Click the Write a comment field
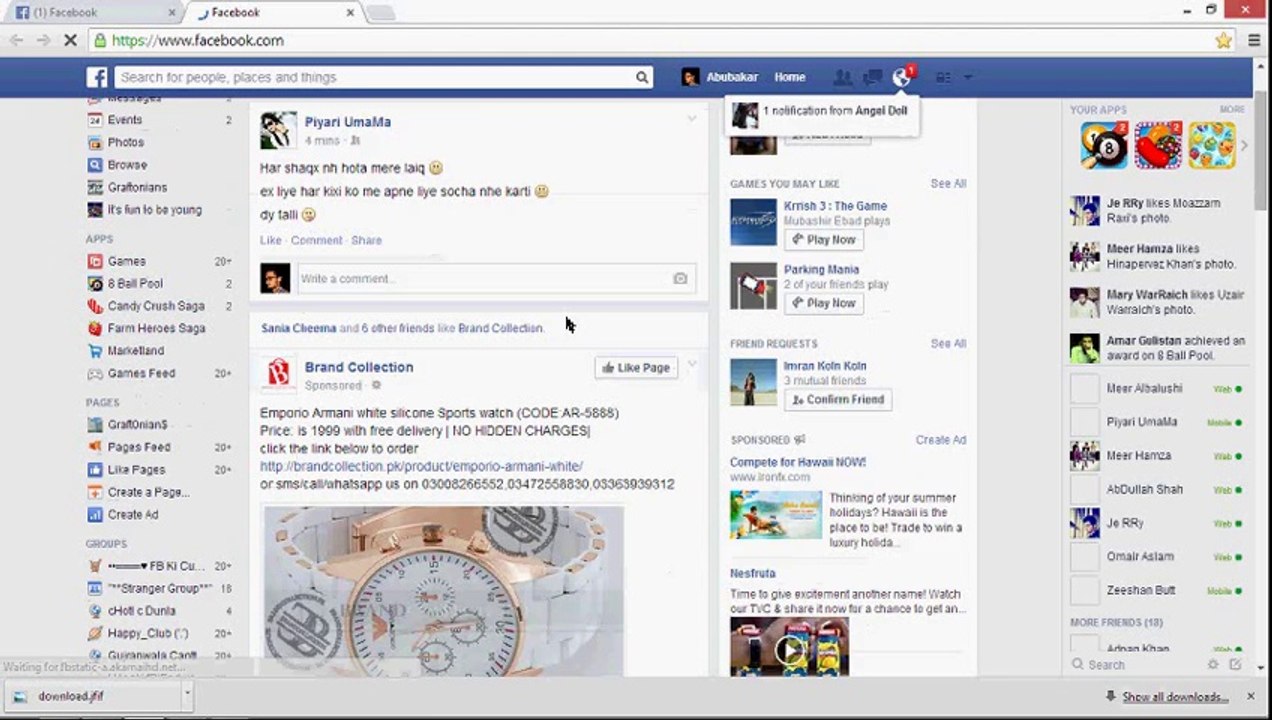This screenshot has width=1272, height=720. click(484, 279)
